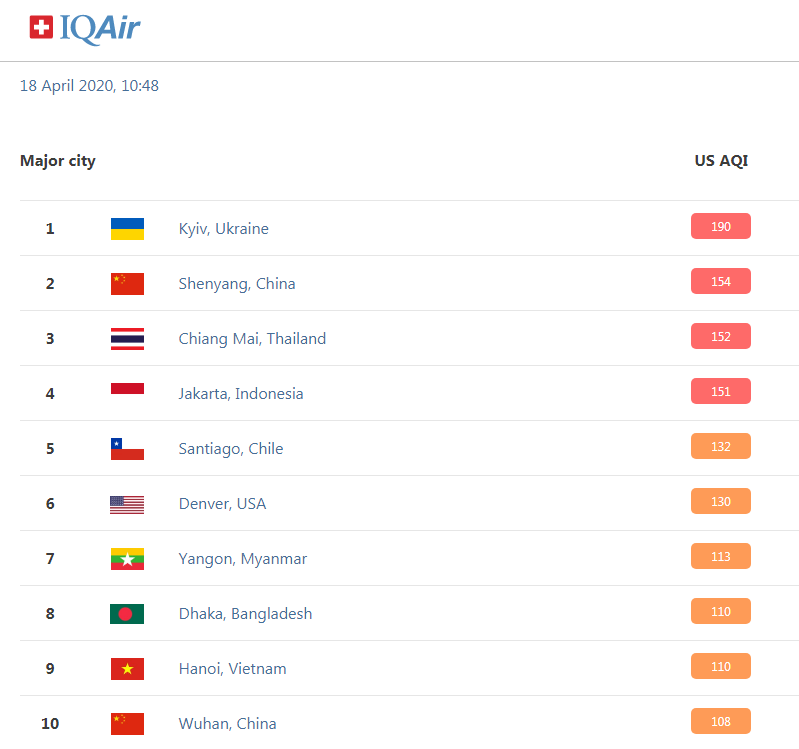The image size is (799, 749).
Task: Click the Indonesia flag icon
Action: (127, 389)
